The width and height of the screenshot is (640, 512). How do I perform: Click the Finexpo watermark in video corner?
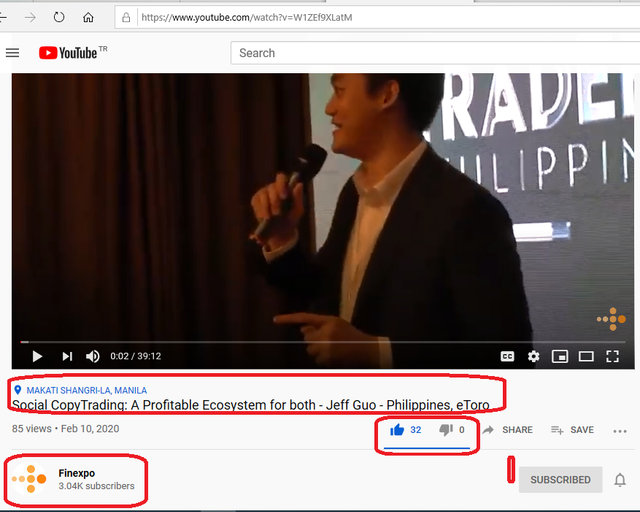point(611,319)
